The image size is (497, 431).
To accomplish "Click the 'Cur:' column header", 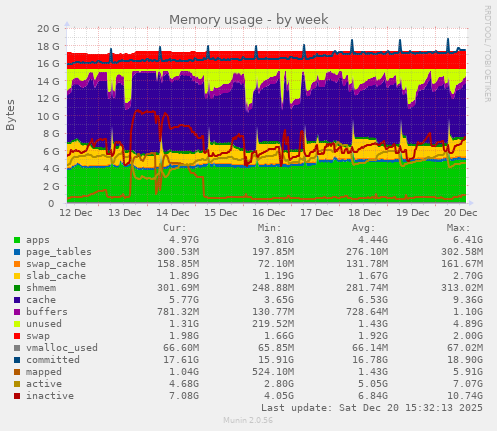I will 175,228.
